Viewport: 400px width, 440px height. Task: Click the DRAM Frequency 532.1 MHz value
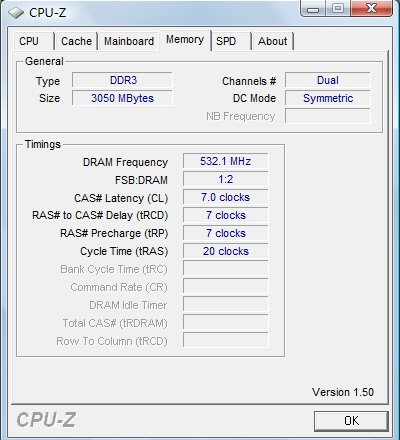click(226, 161)
